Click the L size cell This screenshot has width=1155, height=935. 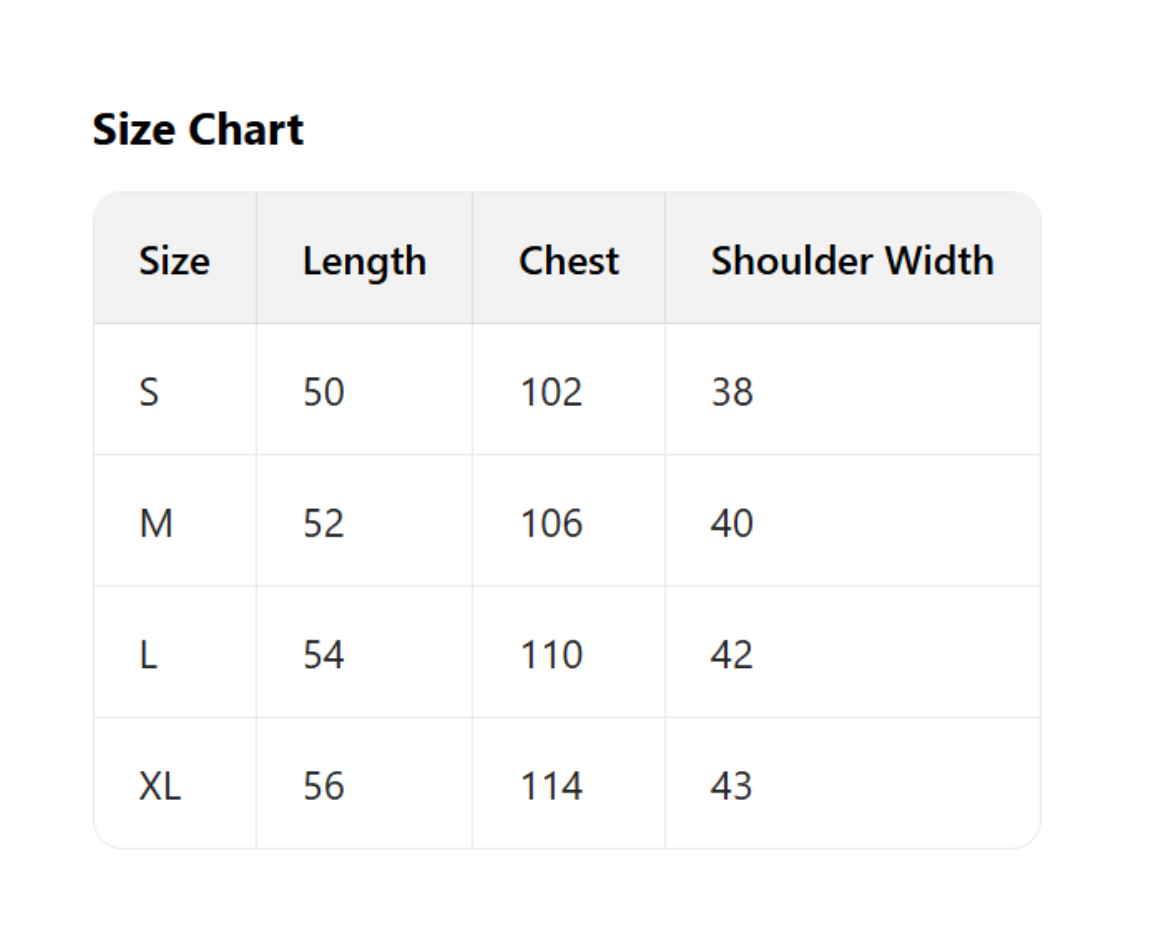click(x=148, y=655)
